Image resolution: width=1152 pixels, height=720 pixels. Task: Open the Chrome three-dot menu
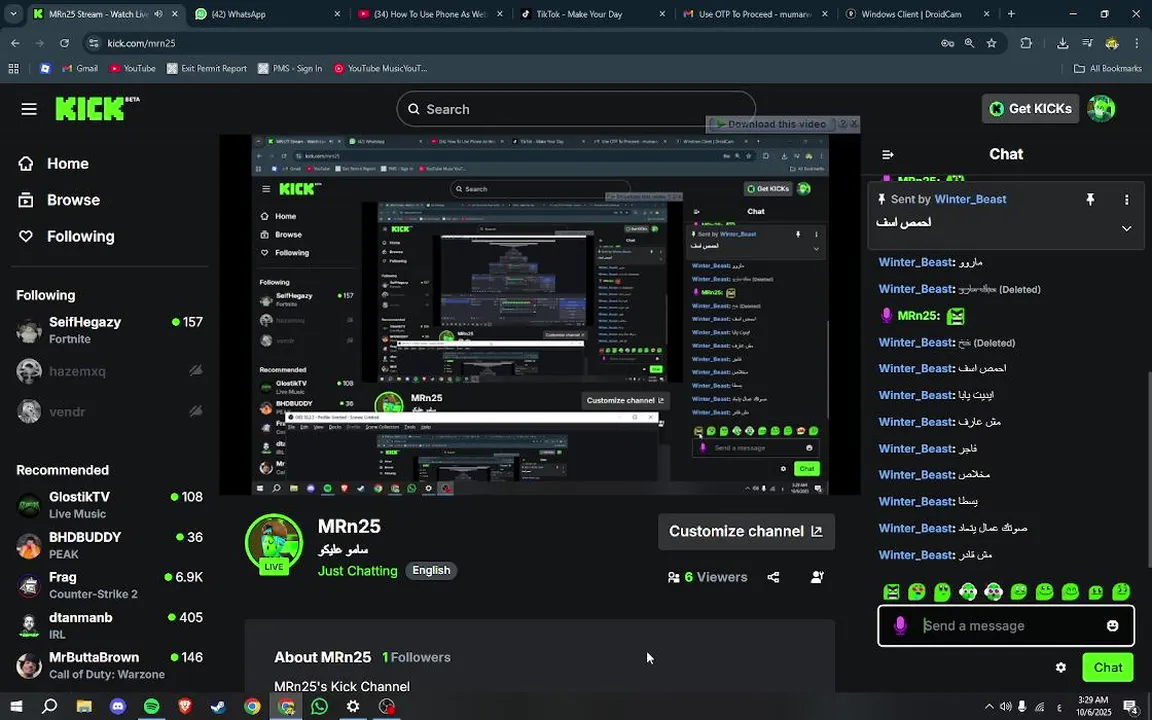tap(1136, 43)
